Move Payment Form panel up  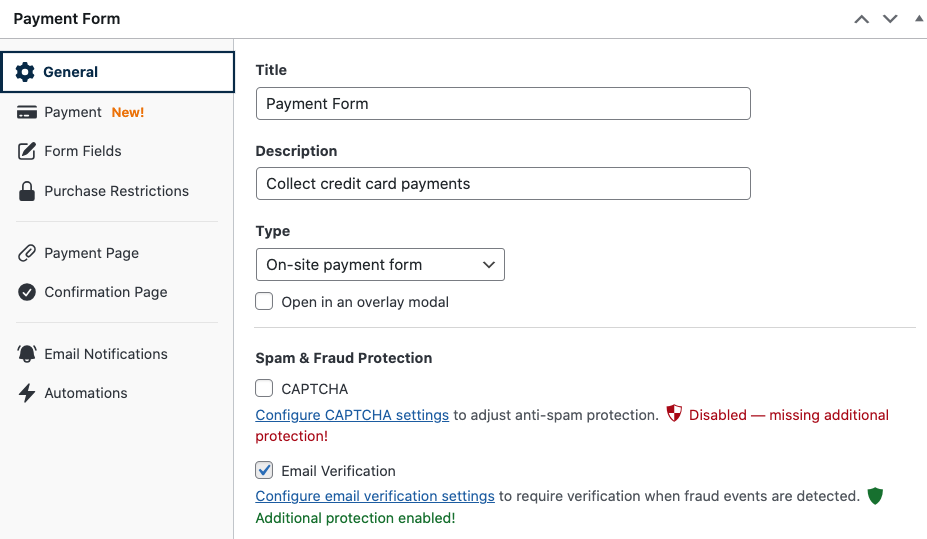(861, 19)
